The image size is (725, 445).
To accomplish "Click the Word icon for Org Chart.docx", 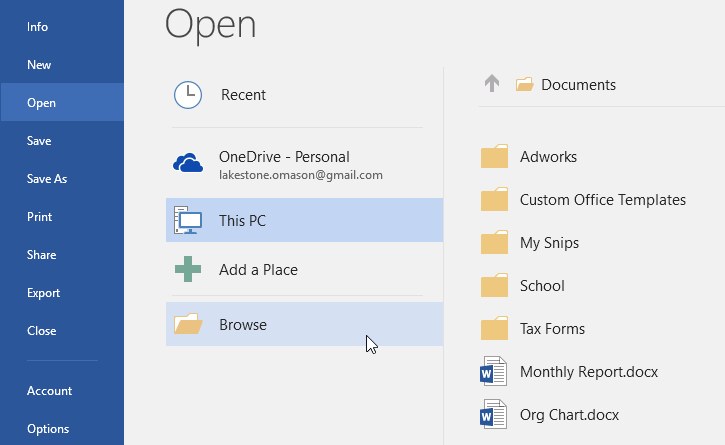I will click(494, 415).
